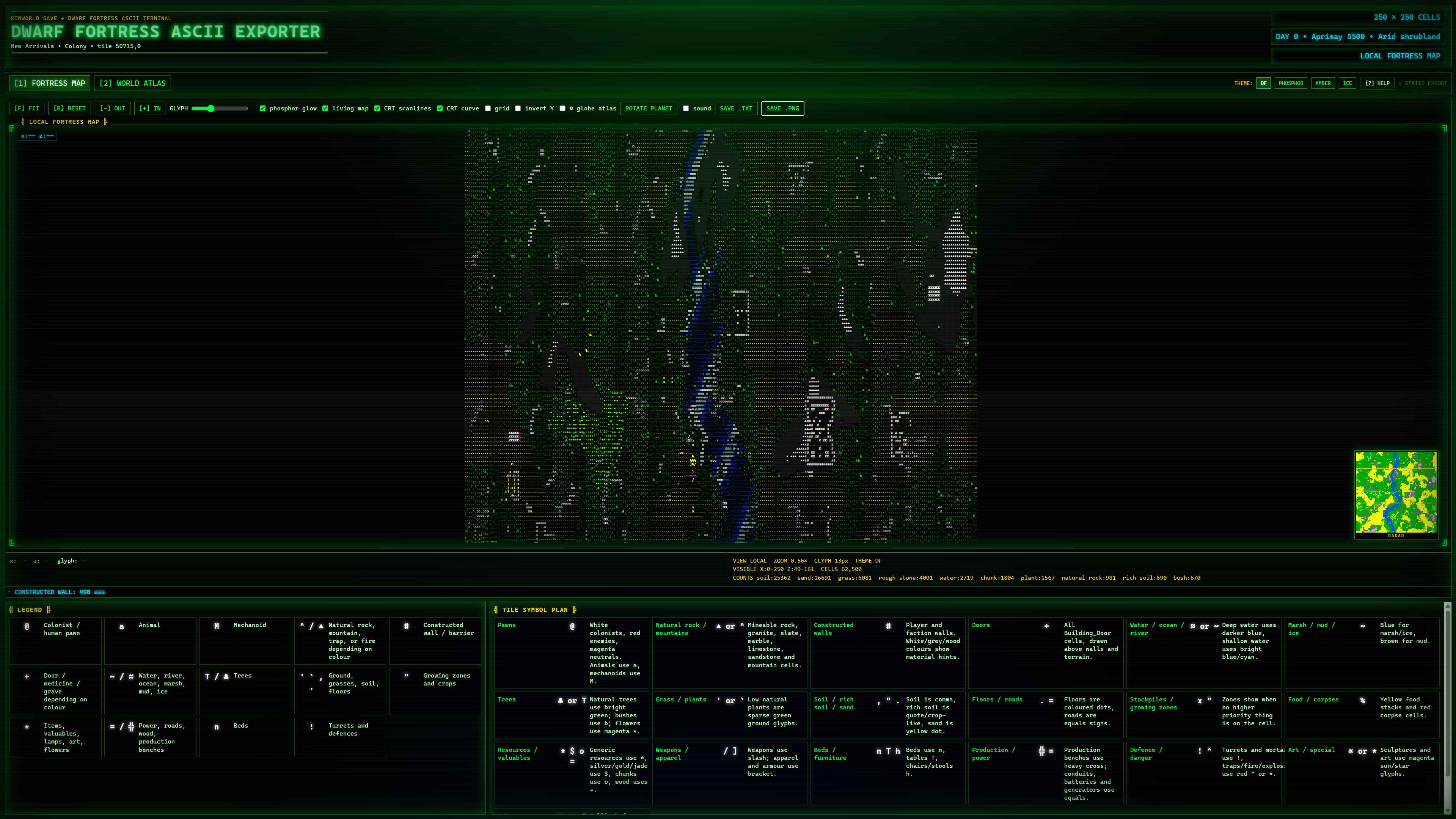Enable the globe atlas checkbox
Viewport: 1456px width, 819px height.
(562, 108)
